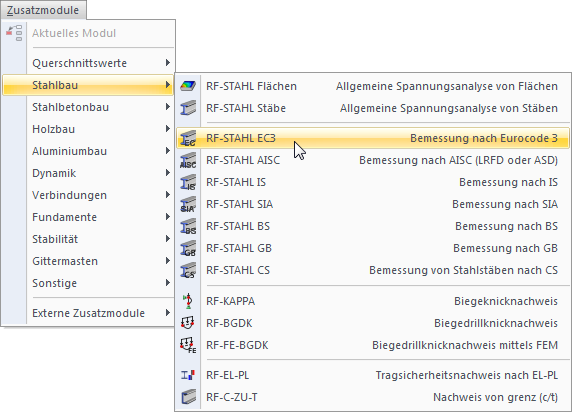Screen dimensions: 572x412
Task: Launch RF-STAHL CS module
Action: coord(373,270)
